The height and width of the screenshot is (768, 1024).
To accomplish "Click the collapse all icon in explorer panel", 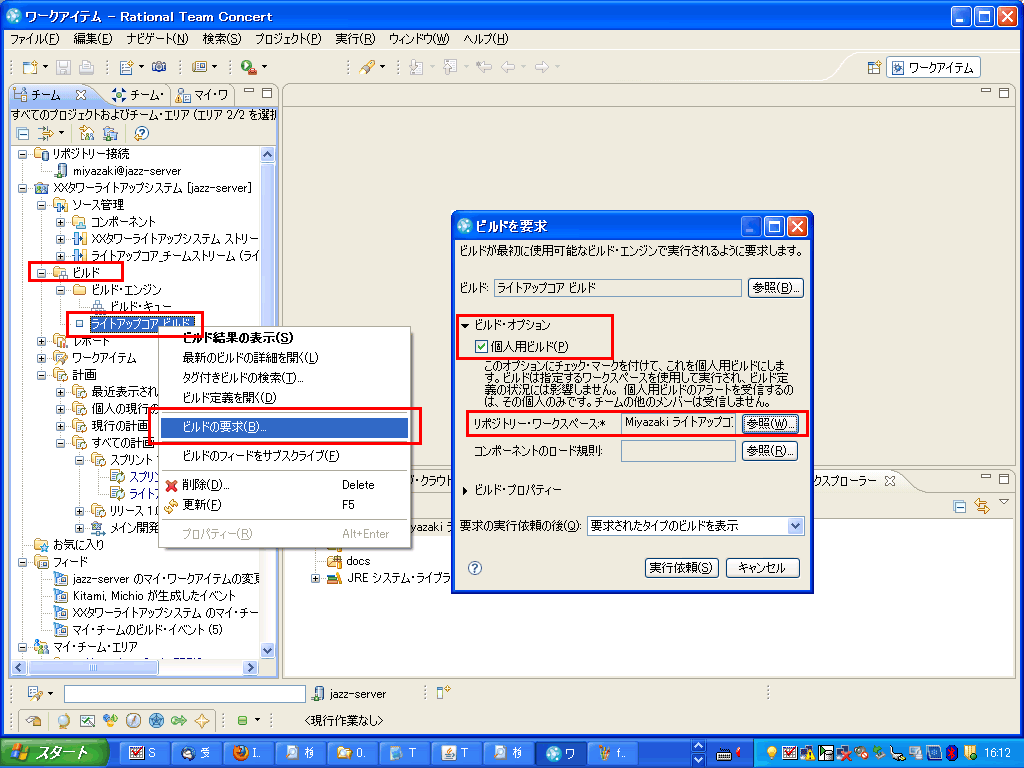I will [x=959, y=506].
